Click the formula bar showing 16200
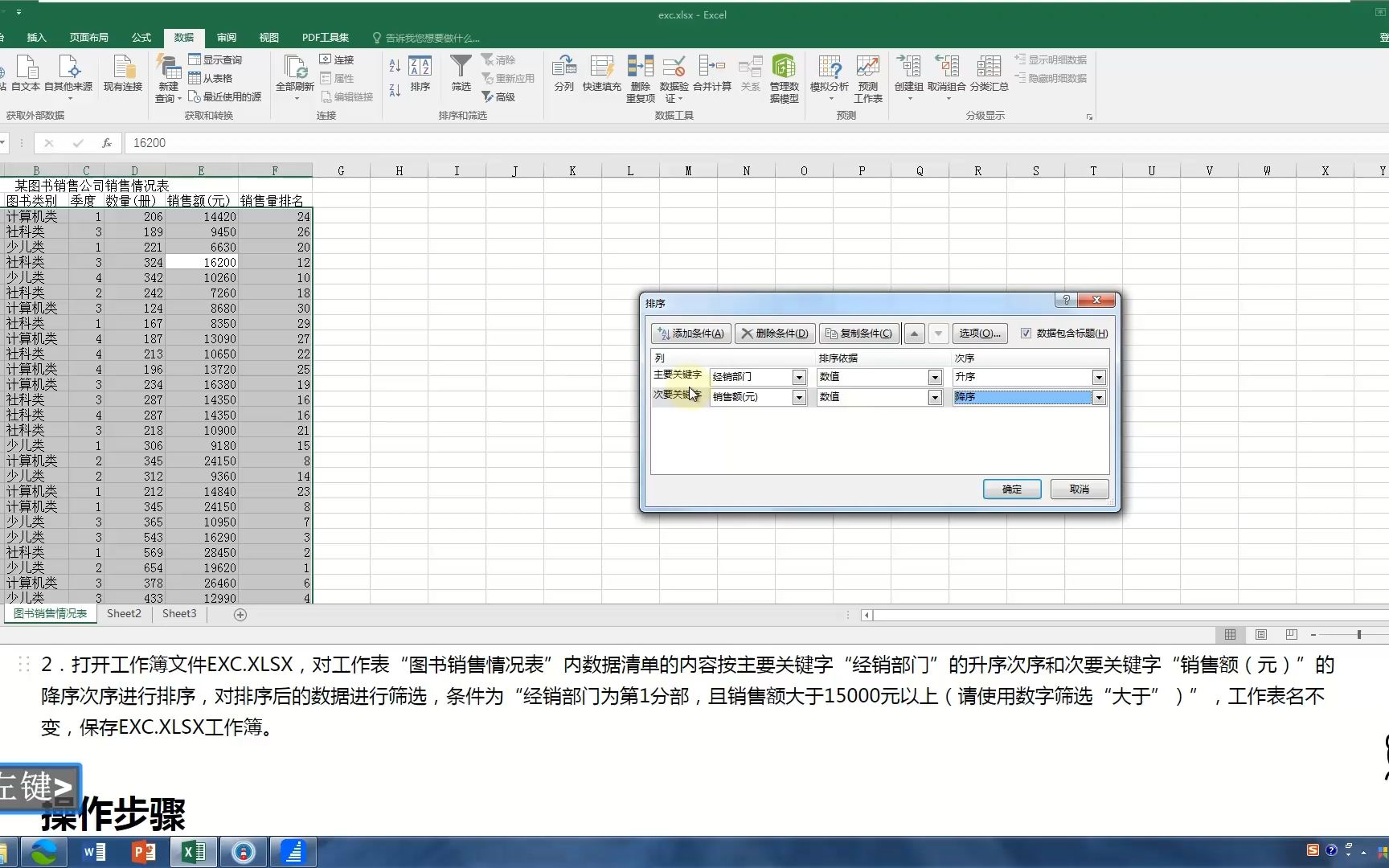Image resolution: width=1389 pixels, height=868 pixels. point(756,143)
